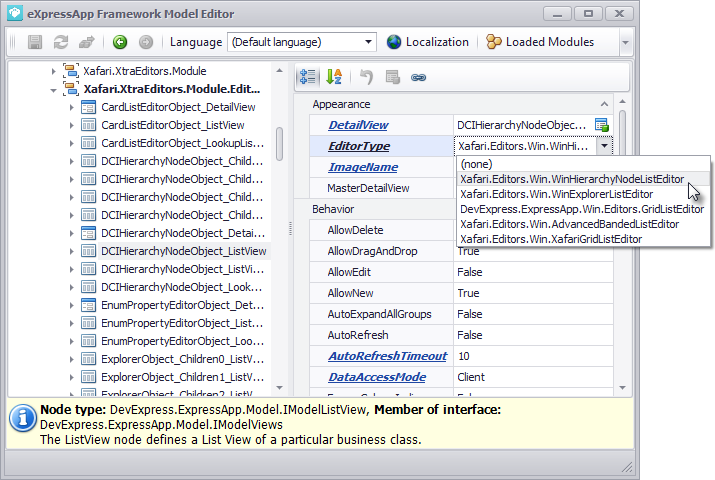
Task: Choose XafariGridListEditor option
Action: pos(583,239)
